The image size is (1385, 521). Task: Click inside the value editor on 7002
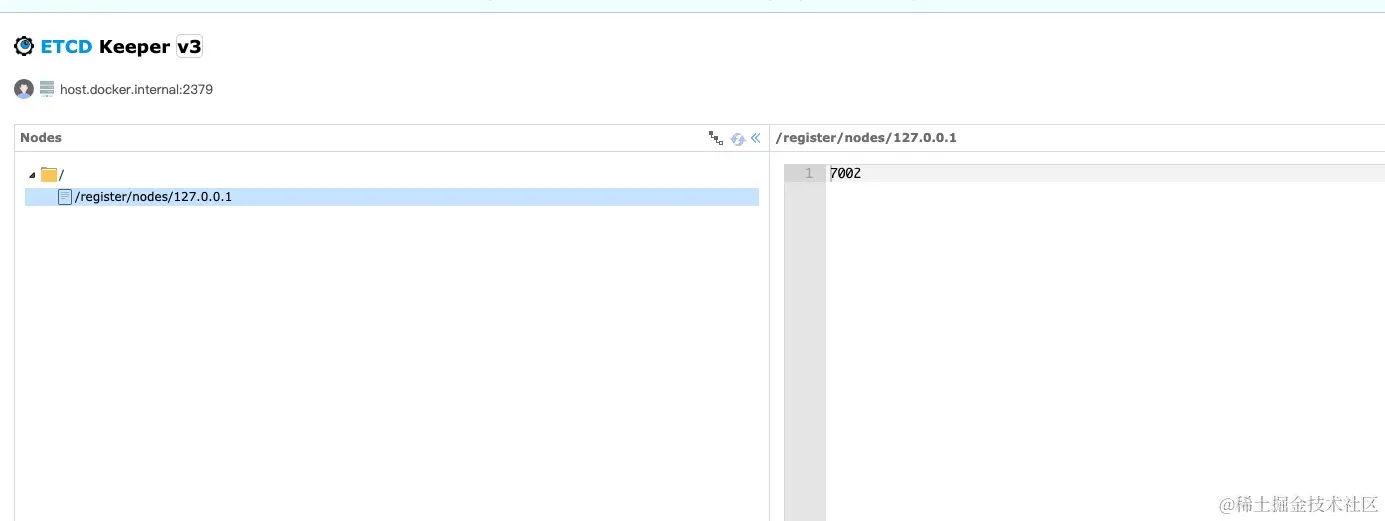(845, 173)
